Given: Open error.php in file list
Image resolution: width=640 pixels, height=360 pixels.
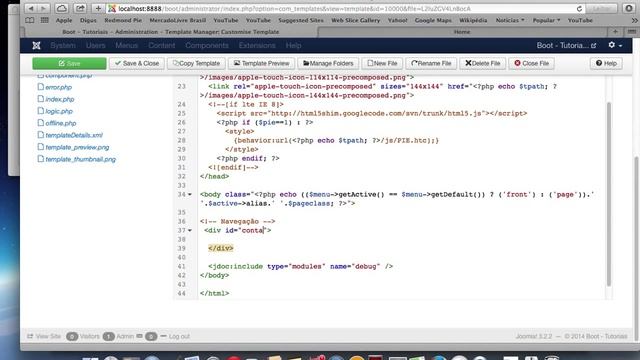Looking at the screenshot, I should [58, 87].
